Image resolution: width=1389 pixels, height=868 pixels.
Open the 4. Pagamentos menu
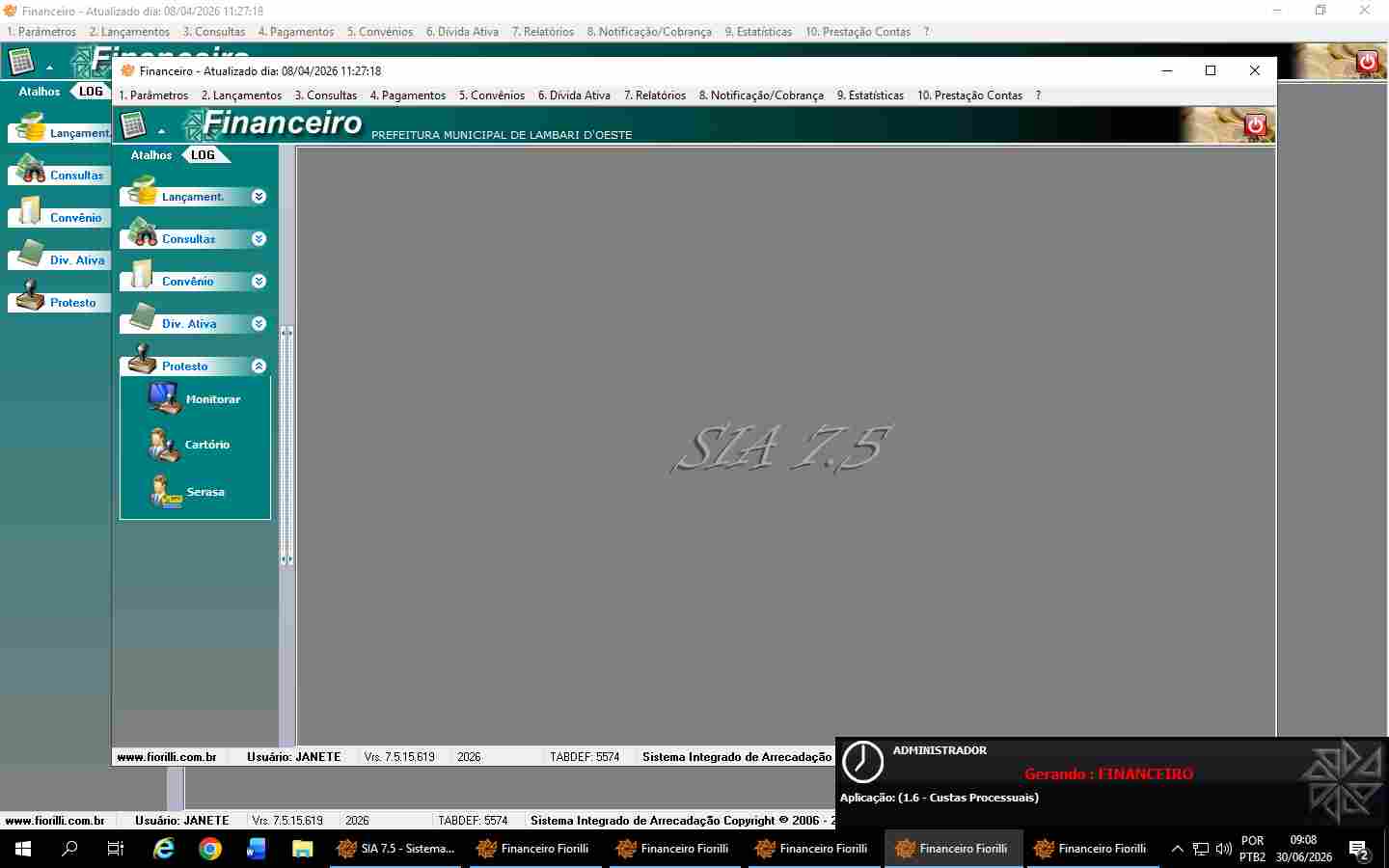pyautogui.click(x=408, y=95)
